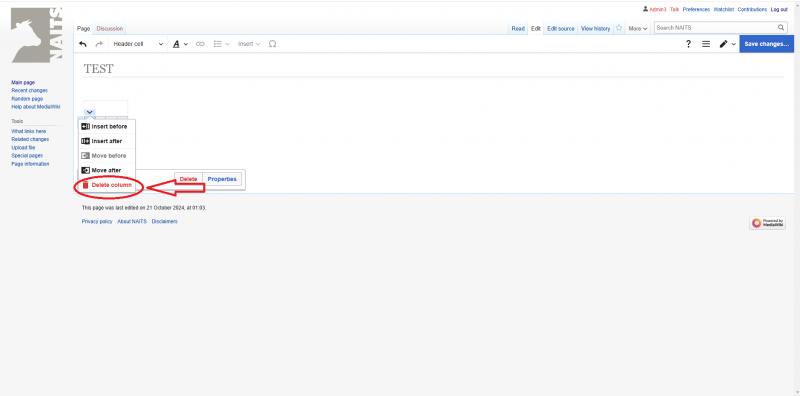Switch editor via pencil icon

(728, 44)
